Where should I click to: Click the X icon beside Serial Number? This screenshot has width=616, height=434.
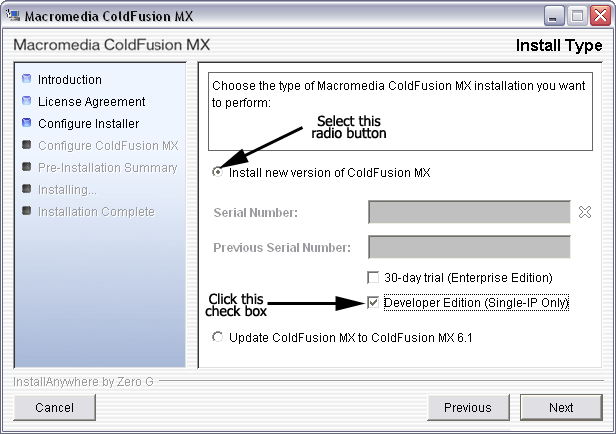point(585,212)
